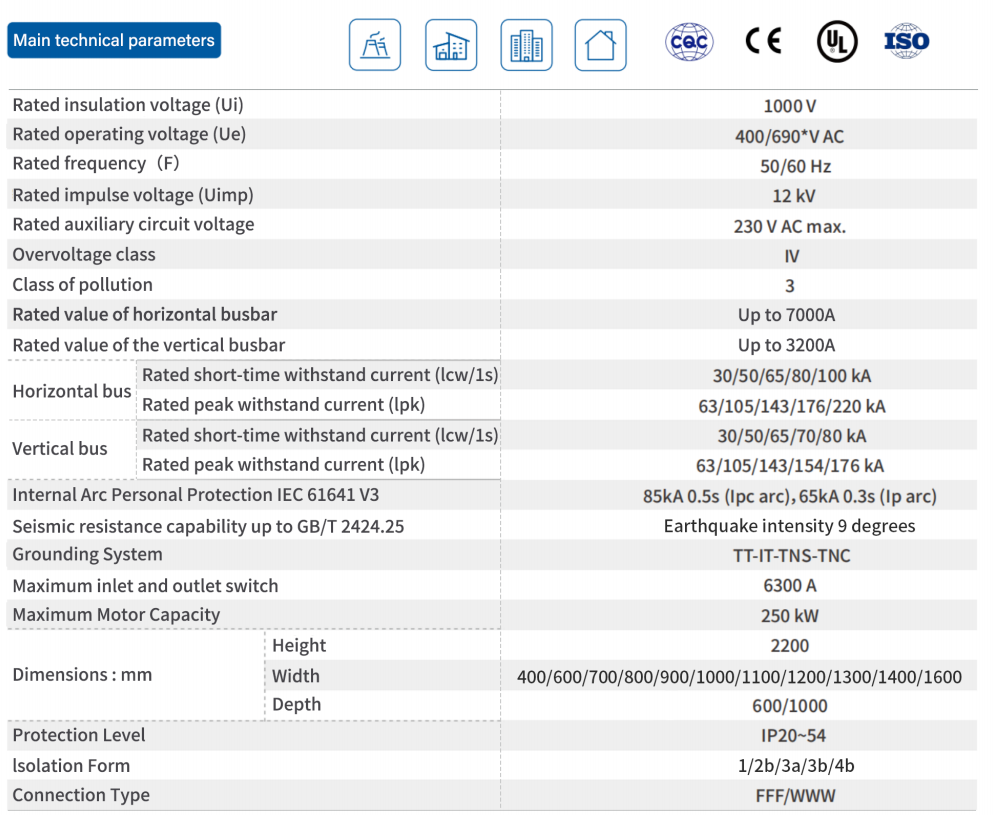This screenshot has width=994, height=815.
Task: Select the '63/105/143/176/220 kA' value
Action: pyautogui.click(x=792, y=406)
